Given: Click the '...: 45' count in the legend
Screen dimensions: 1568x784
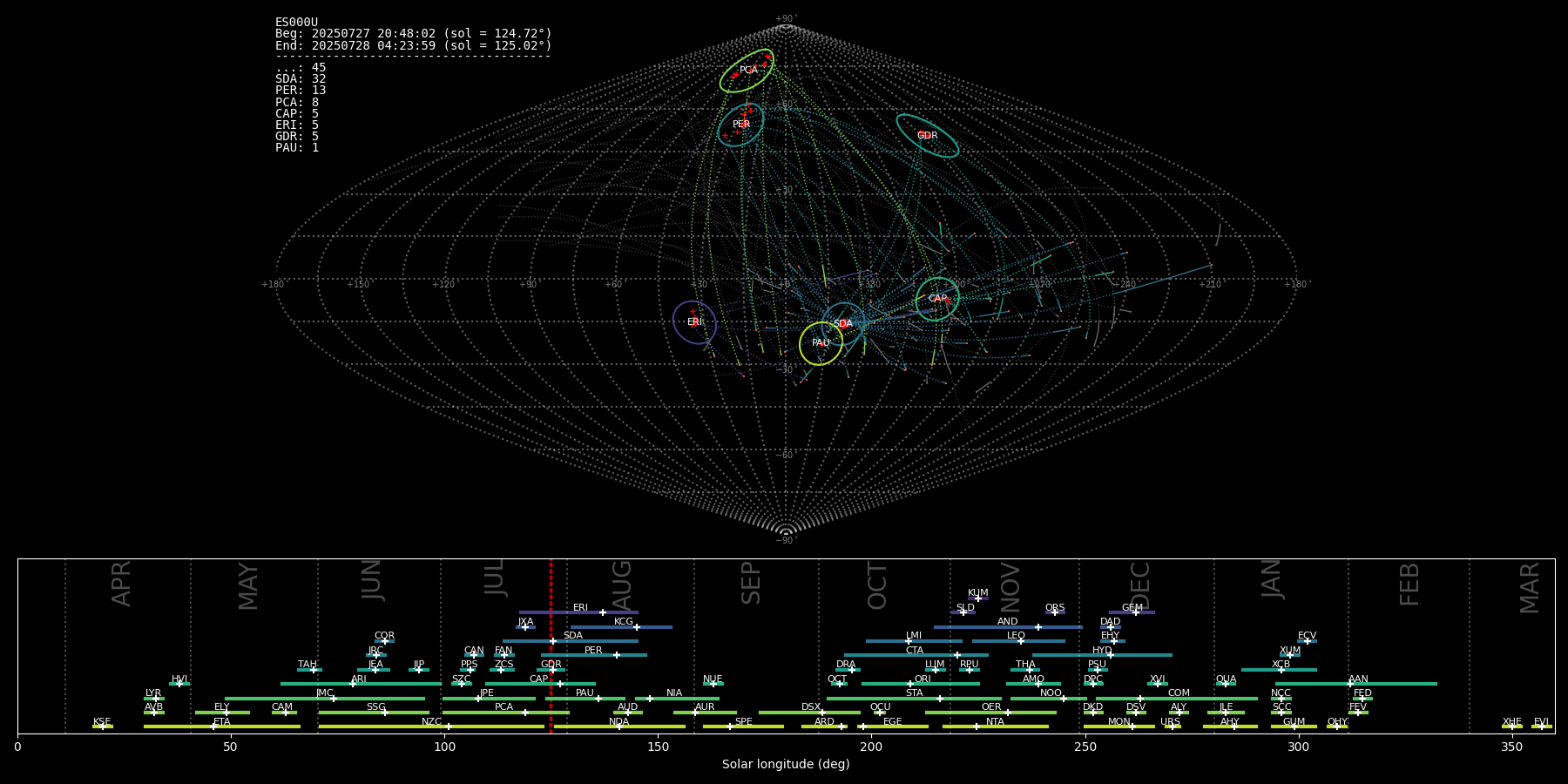Looking at the screenshot, I should (301, 68).
